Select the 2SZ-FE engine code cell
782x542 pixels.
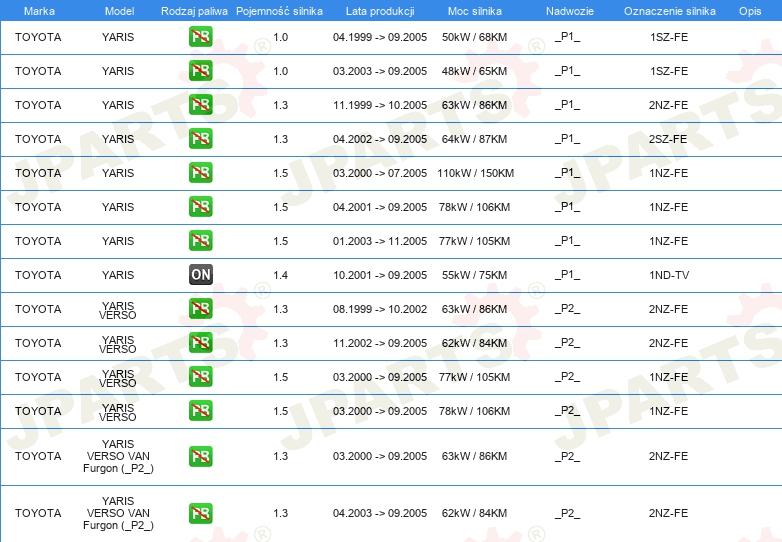[668, 139]
